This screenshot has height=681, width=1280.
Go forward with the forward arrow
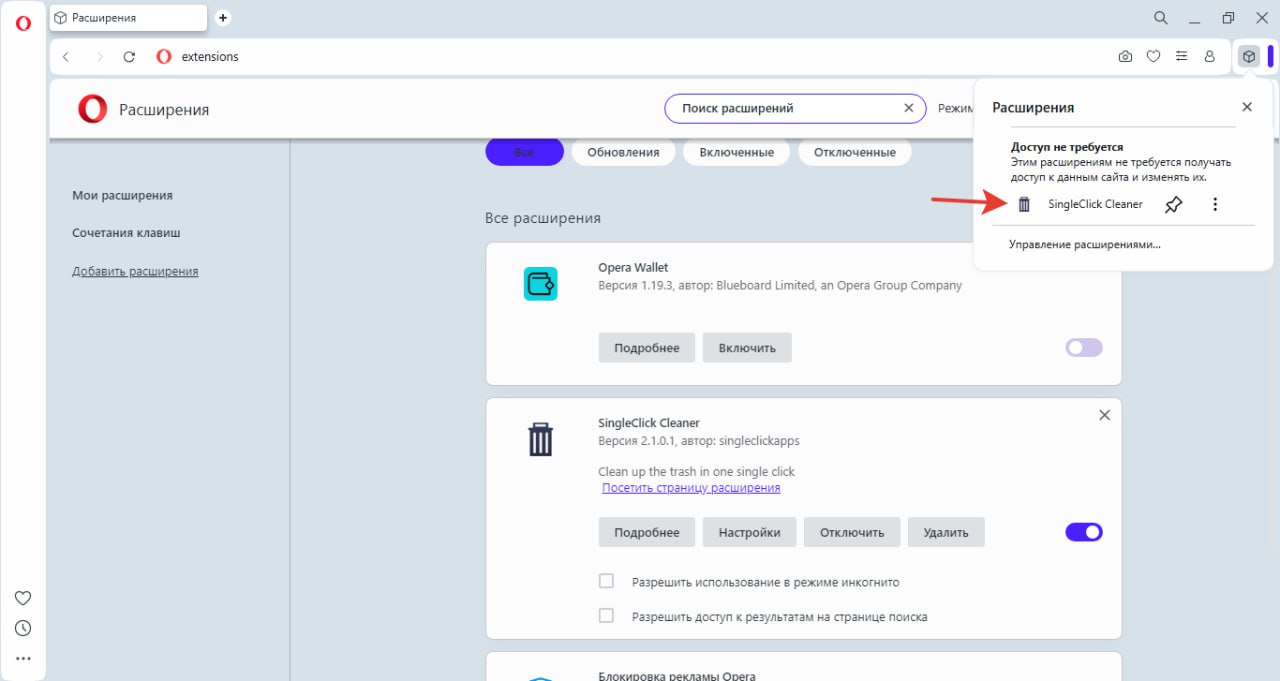click(x=98, y=57)
